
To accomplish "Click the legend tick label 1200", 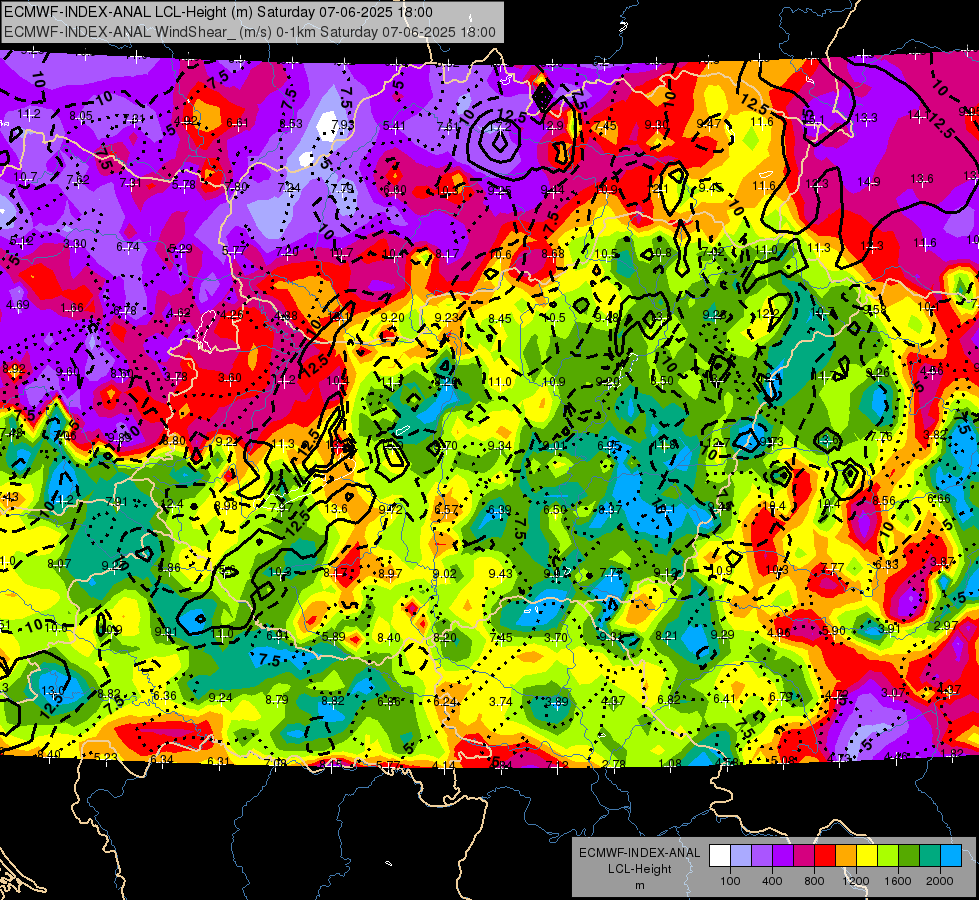I will pyautogui.click(x=856, y=881).
